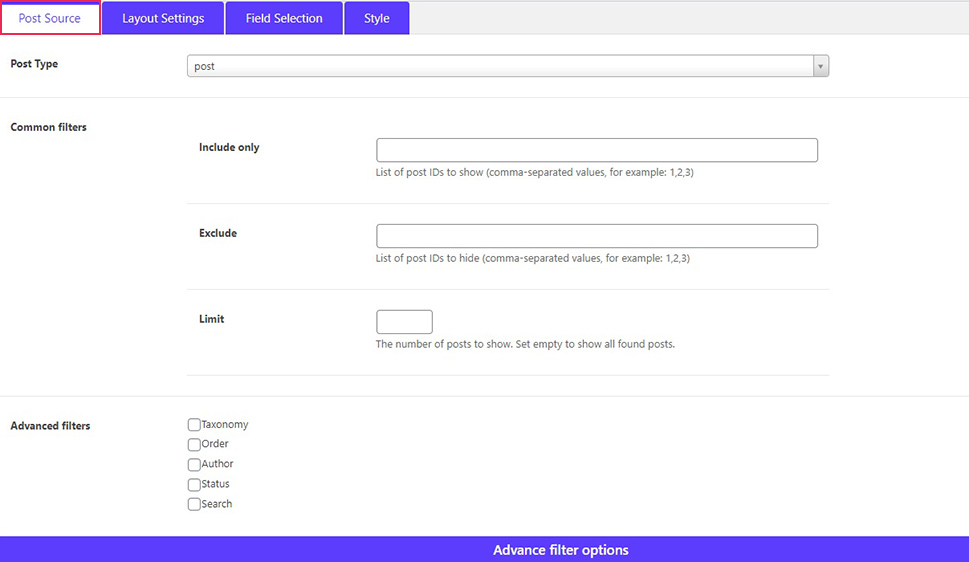Viewport: 969px width, 562px height.
Task: Click the Limit label
Action: click(211, 319)
